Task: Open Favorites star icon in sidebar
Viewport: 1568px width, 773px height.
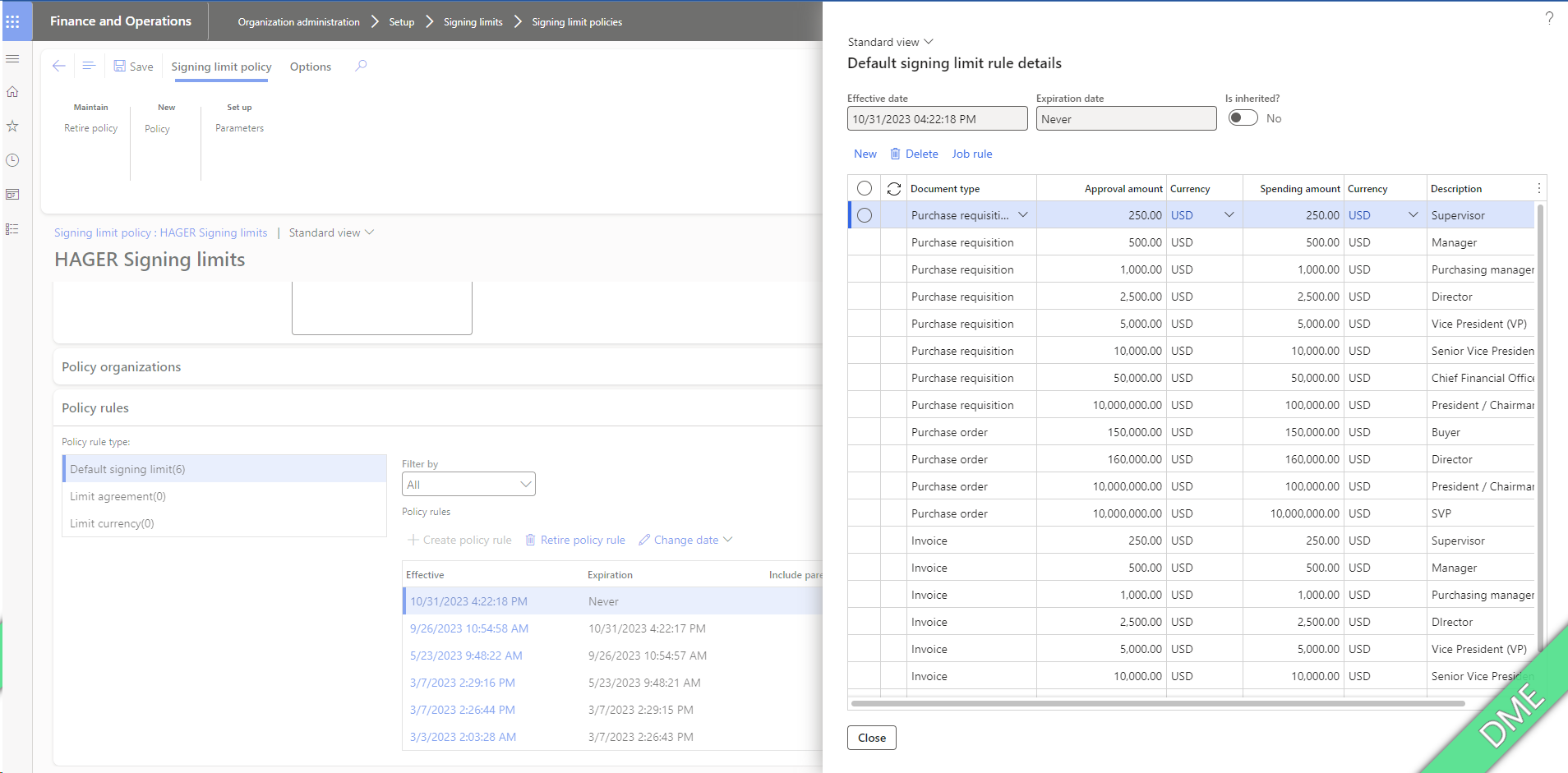Action: (12, 126)
